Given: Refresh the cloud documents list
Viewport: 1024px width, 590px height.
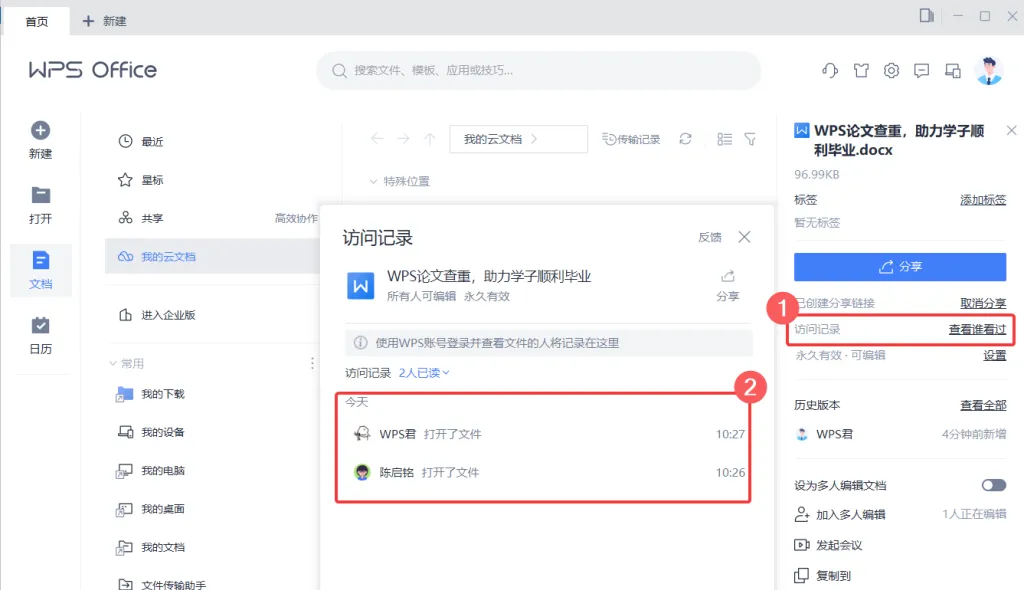Looking at the screenshot, I should [x=685, y=139].
